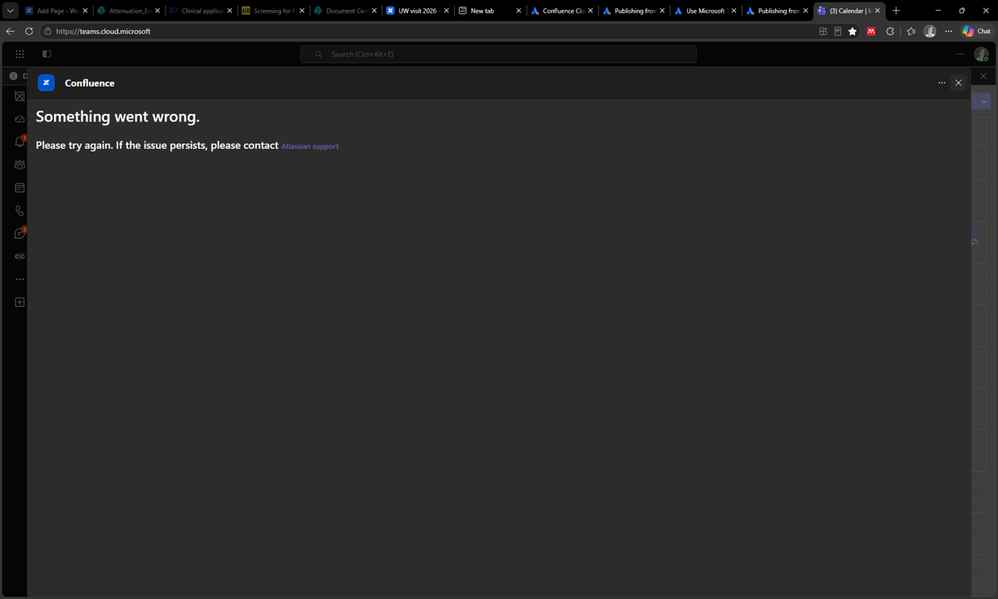The height and width of the screenshot is (599, 998).
Task: Open Teams communities icon in sidebar
Action: coord(20,165)
